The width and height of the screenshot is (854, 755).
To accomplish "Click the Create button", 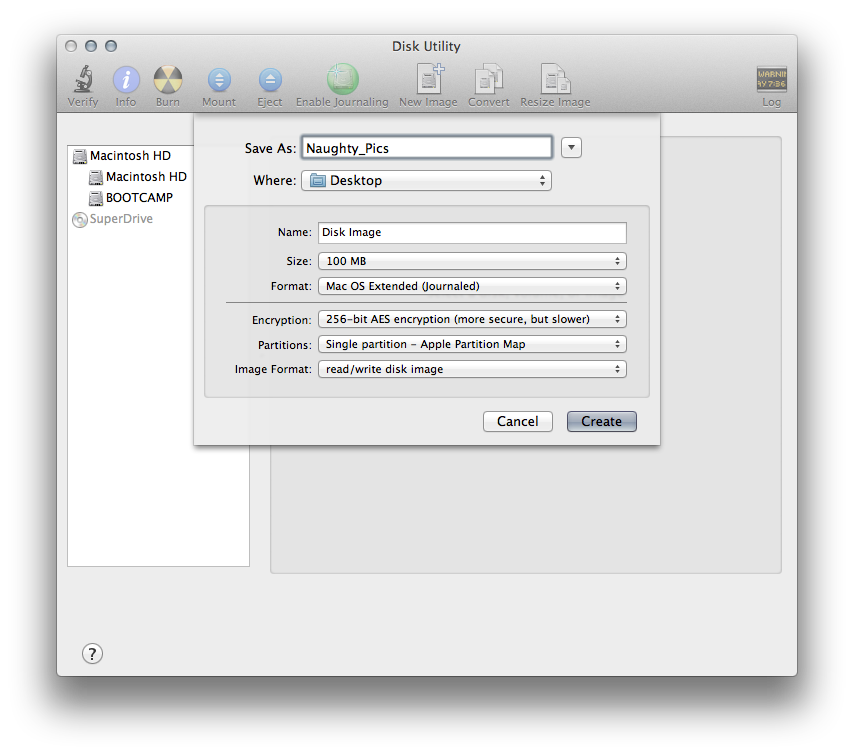I will pyautogui.click(x=601, y=422).
